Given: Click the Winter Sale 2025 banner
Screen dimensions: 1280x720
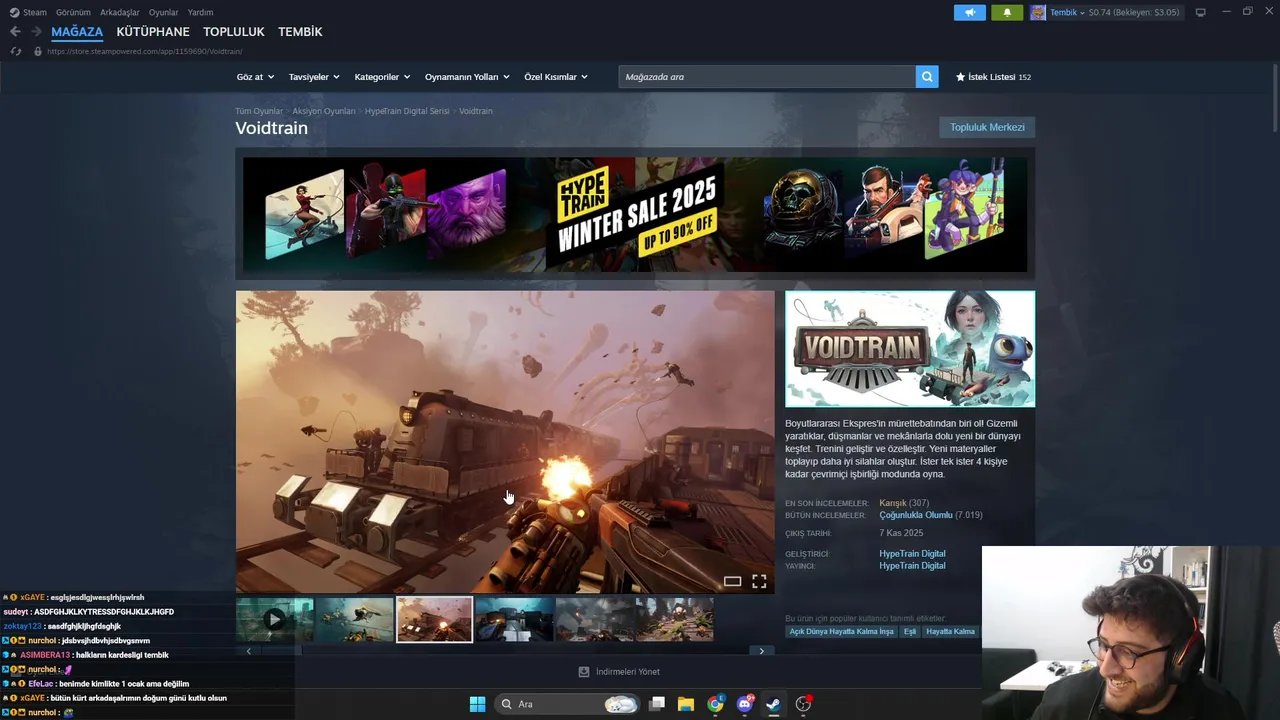Looking at the screenshot, I should [x=635, y=214].
